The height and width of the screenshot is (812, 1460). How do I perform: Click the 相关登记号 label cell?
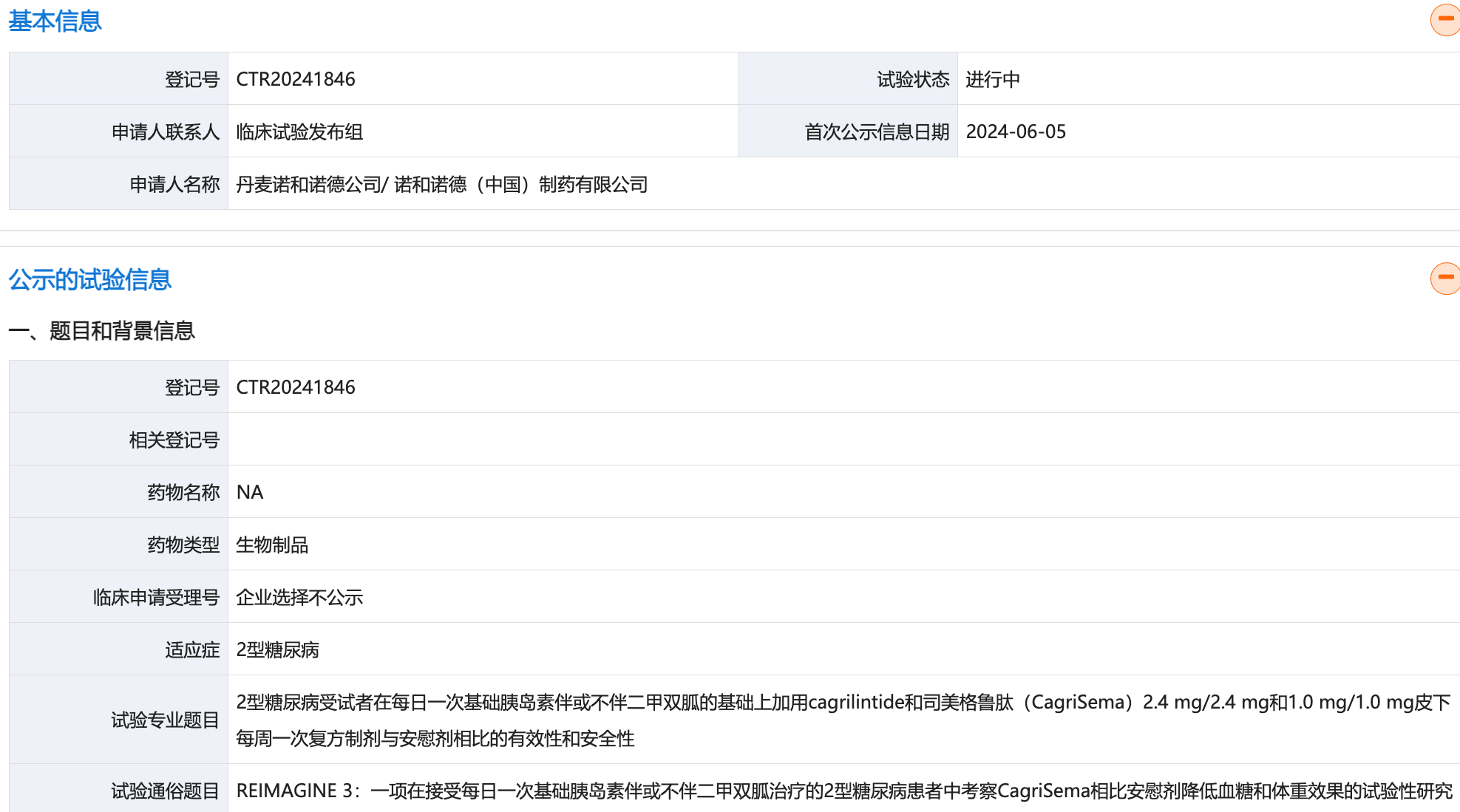click(118, 439)
